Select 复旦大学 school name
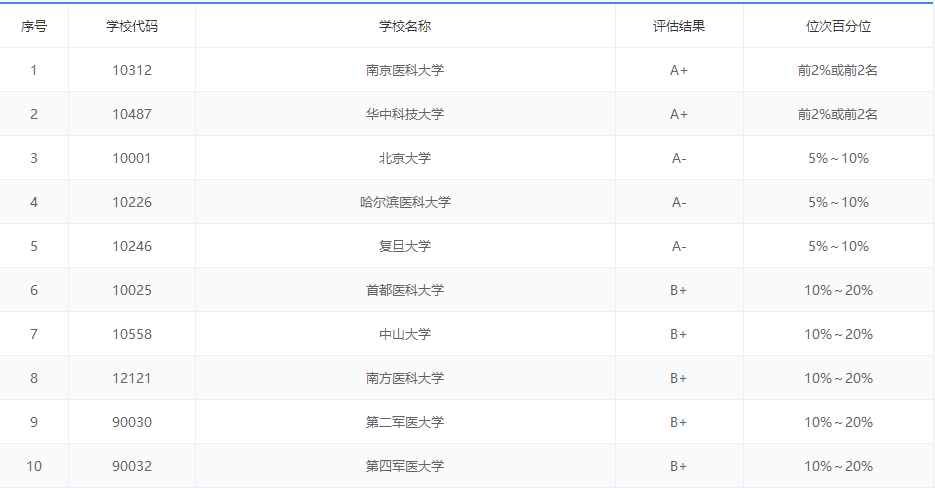 point(405,246)
